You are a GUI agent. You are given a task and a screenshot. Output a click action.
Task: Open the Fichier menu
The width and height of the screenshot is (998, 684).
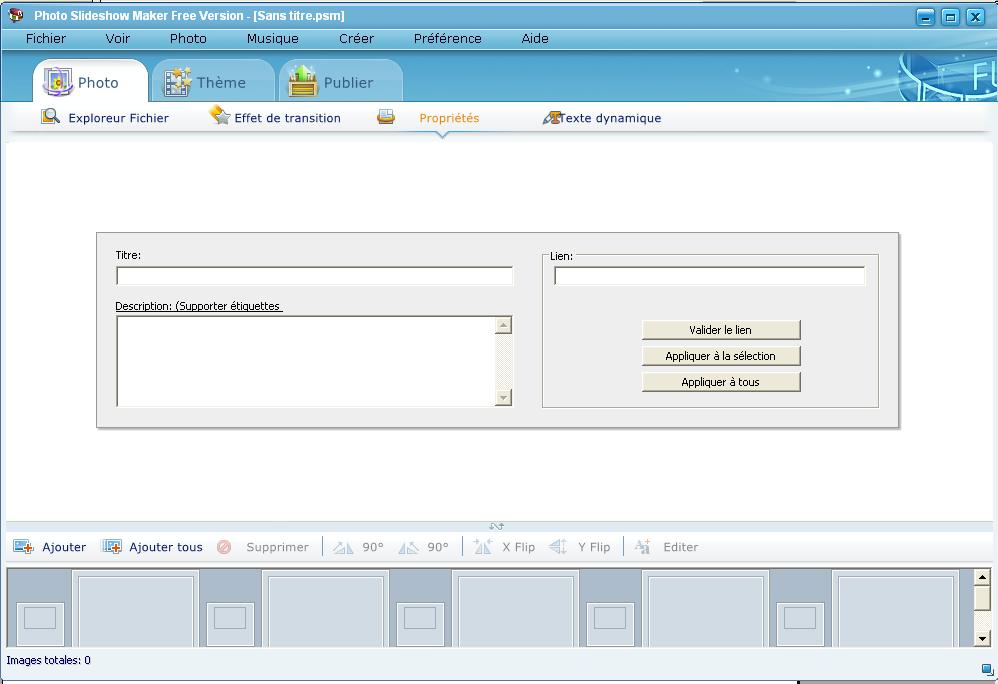point(46,39)
